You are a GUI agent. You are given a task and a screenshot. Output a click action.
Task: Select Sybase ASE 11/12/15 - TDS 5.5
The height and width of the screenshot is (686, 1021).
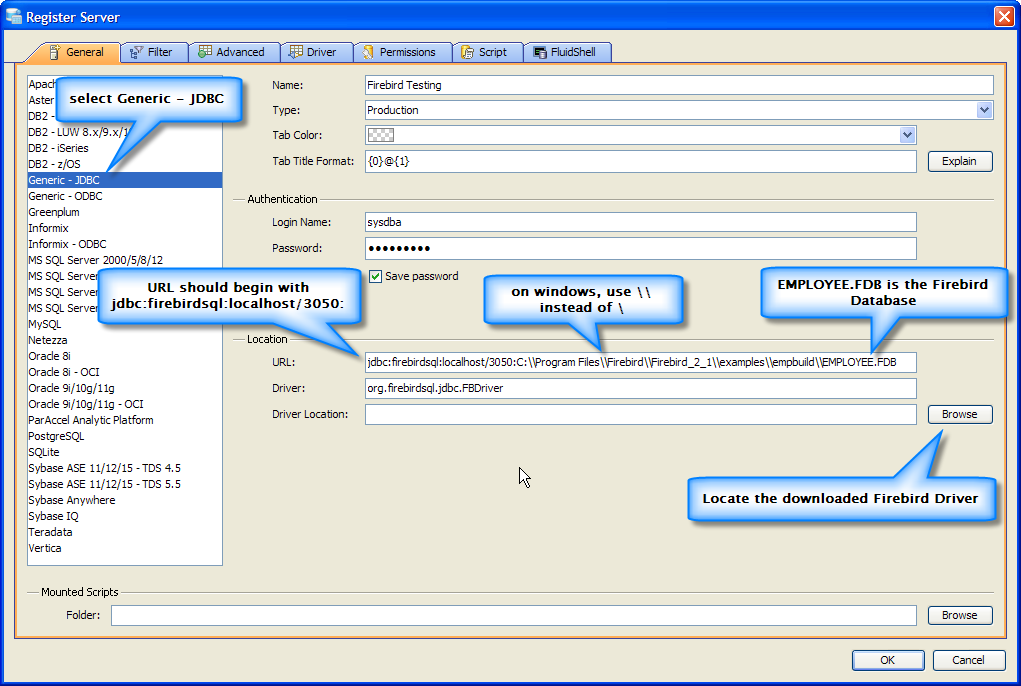[x=125, y=484]
